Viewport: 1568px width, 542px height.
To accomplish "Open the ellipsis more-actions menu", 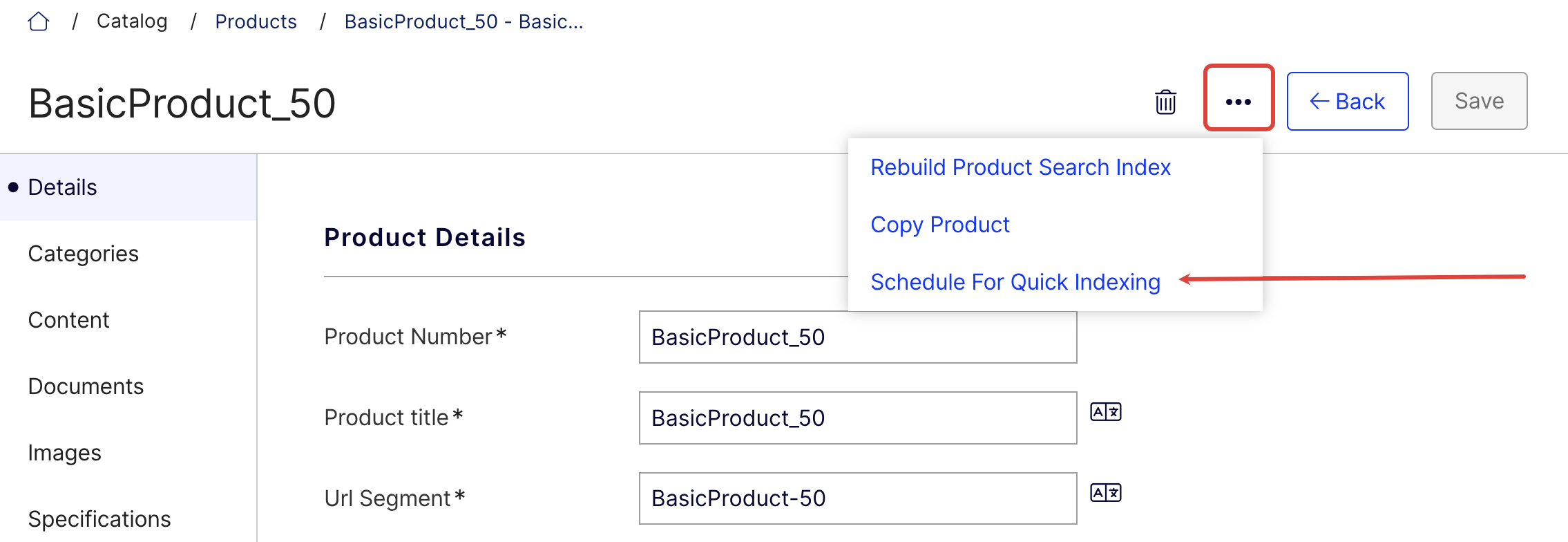I will pyautogui.click(x=1239, y=100).
